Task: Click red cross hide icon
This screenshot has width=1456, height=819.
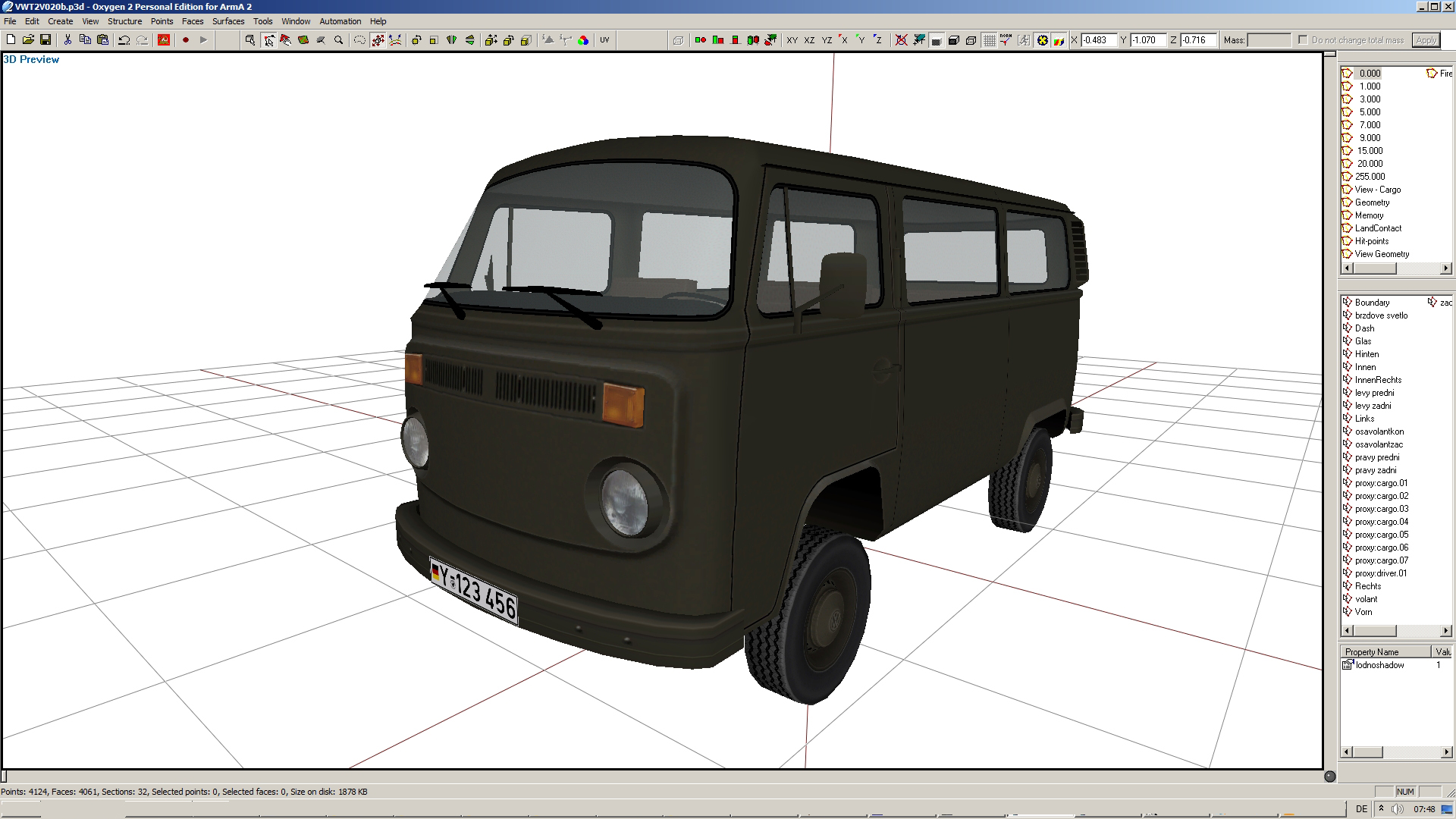Action: [x=901, y=40]
